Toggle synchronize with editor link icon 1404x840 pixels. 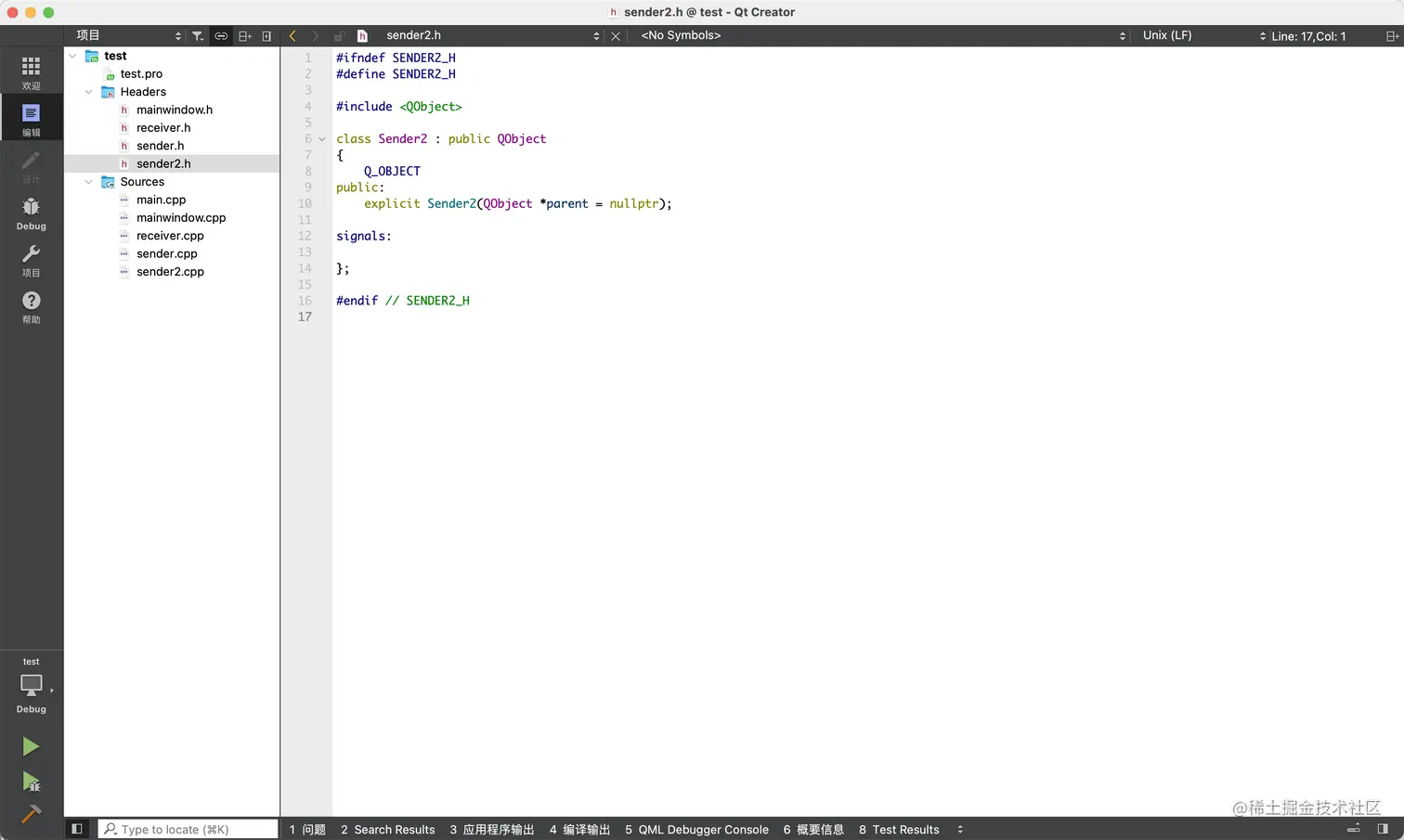coord(221,36)
